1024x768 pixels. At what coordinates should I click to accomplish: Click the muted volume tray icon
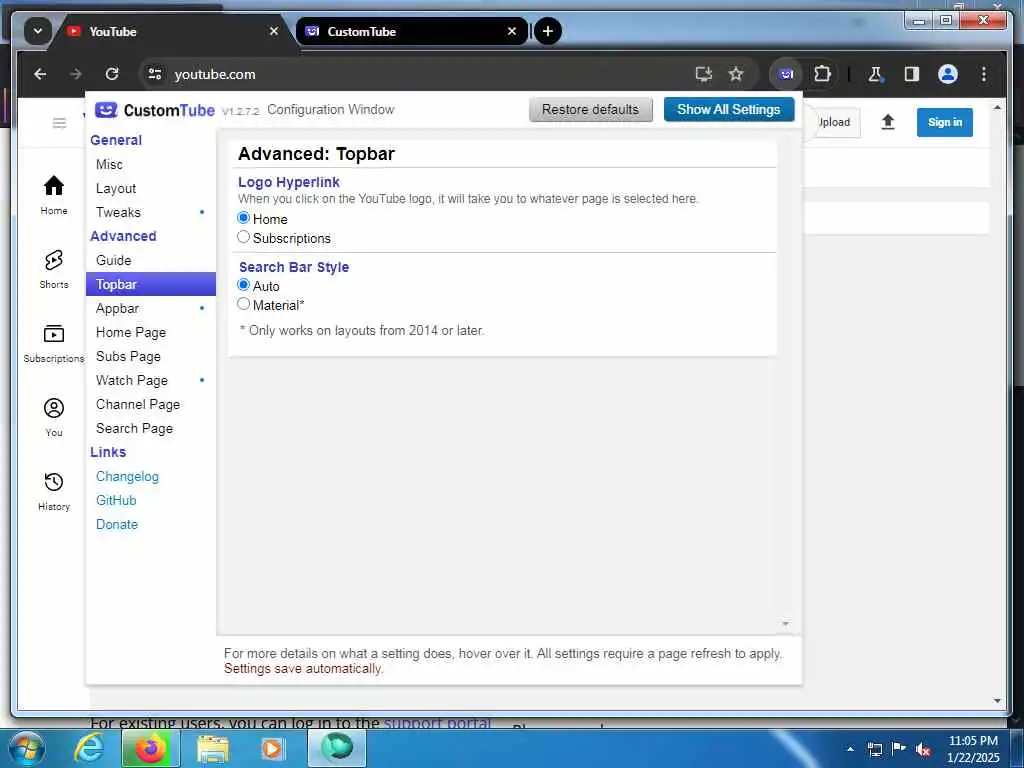click(x=922, y=749)
